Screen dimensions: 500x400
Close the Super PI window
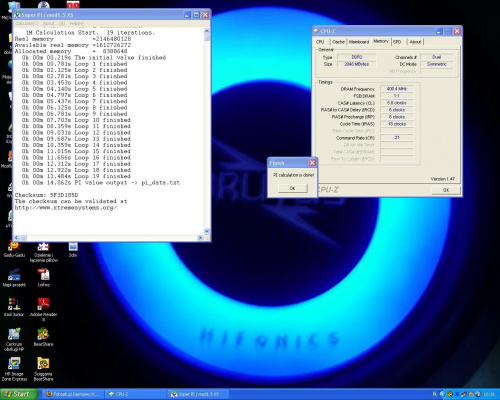tap(205, 15)
